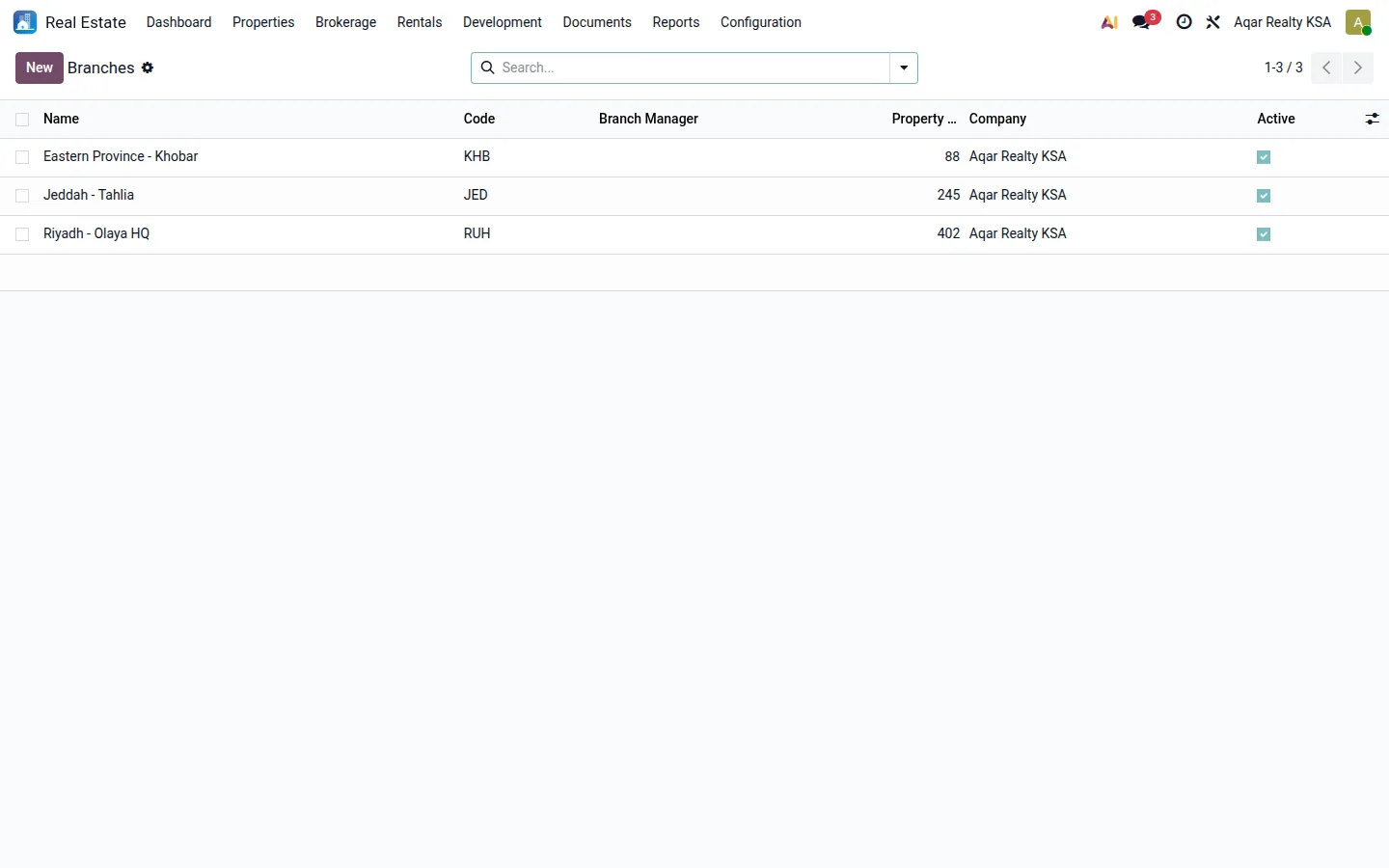The width and height of the screenshot is (1389, 868).
Task: Open the Eastern Province - Khobar branch record
Action: pos(121,156)
